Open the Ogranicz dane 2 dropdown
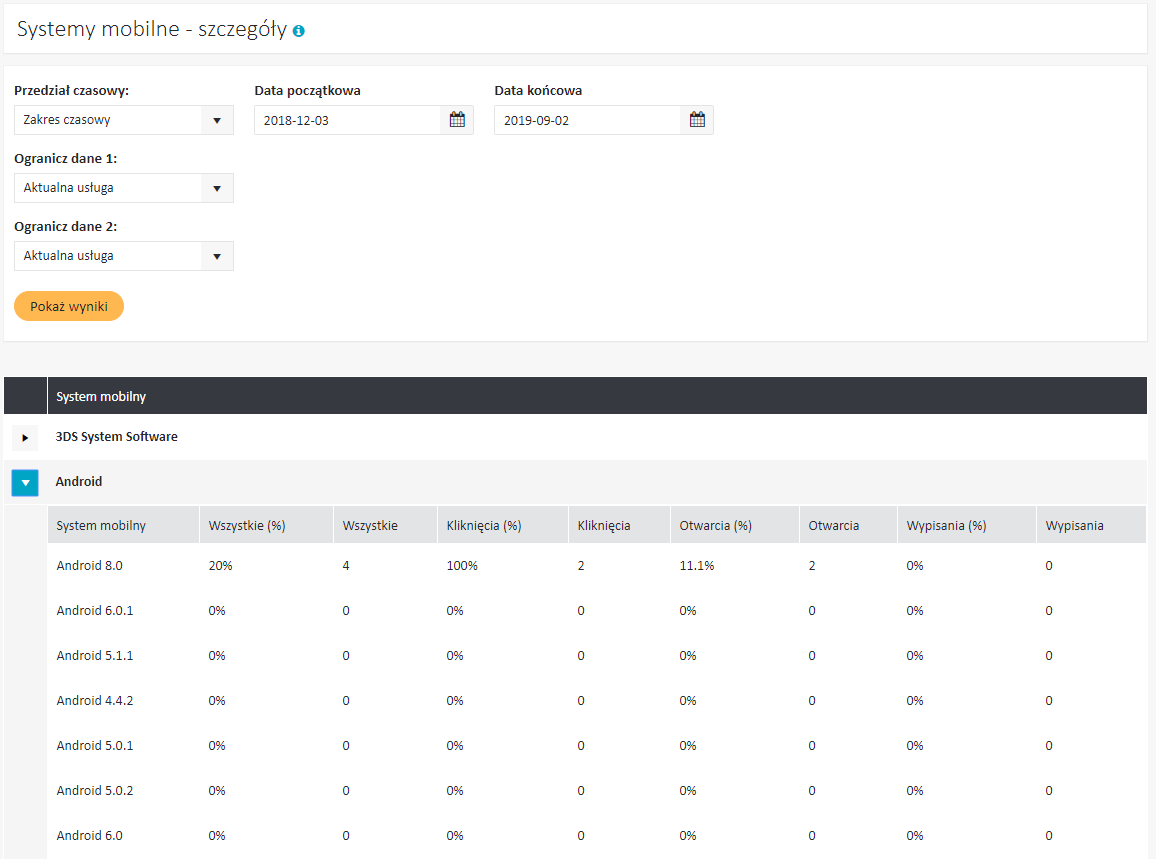1156x859 pixels. coord(123,256)
